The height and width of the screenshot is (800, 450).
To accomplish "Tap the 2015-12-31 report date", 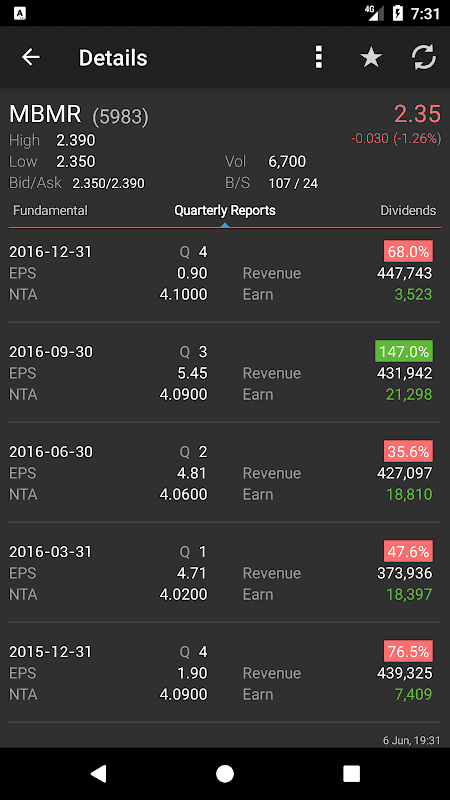I will click(x=51, y=652).
